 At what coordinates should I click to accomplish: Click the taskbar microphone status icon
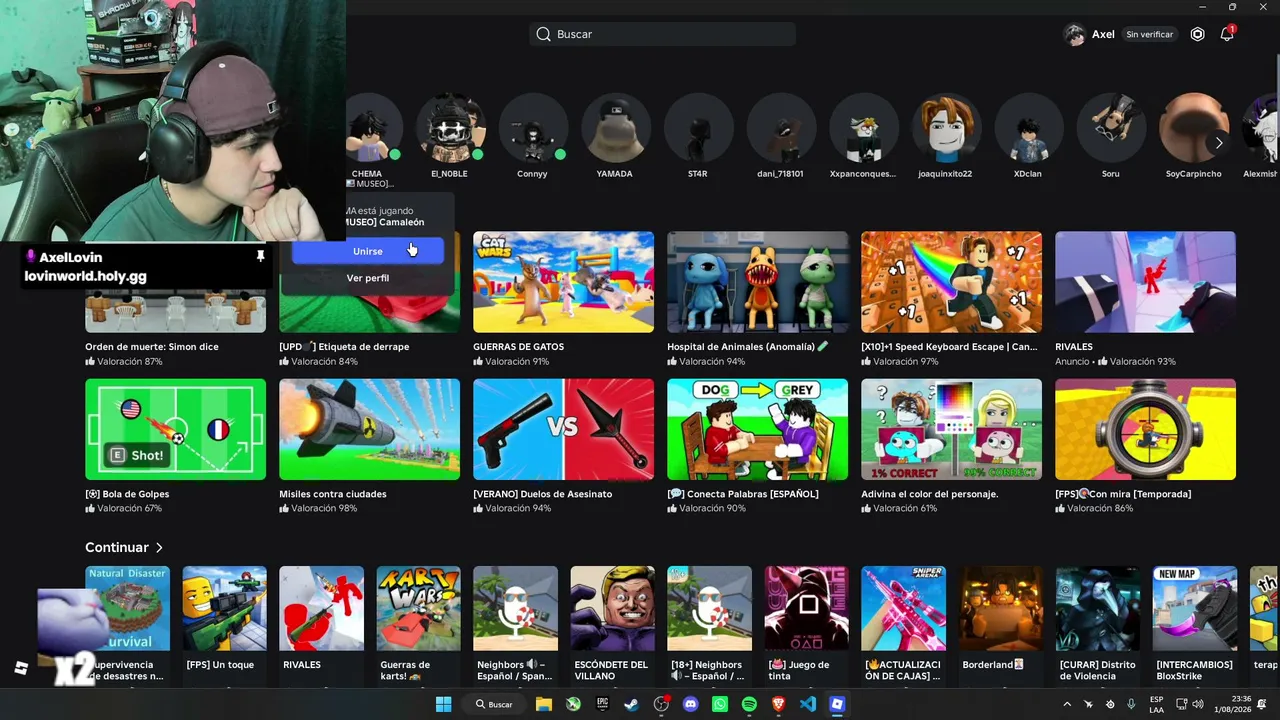point(1132,704)
